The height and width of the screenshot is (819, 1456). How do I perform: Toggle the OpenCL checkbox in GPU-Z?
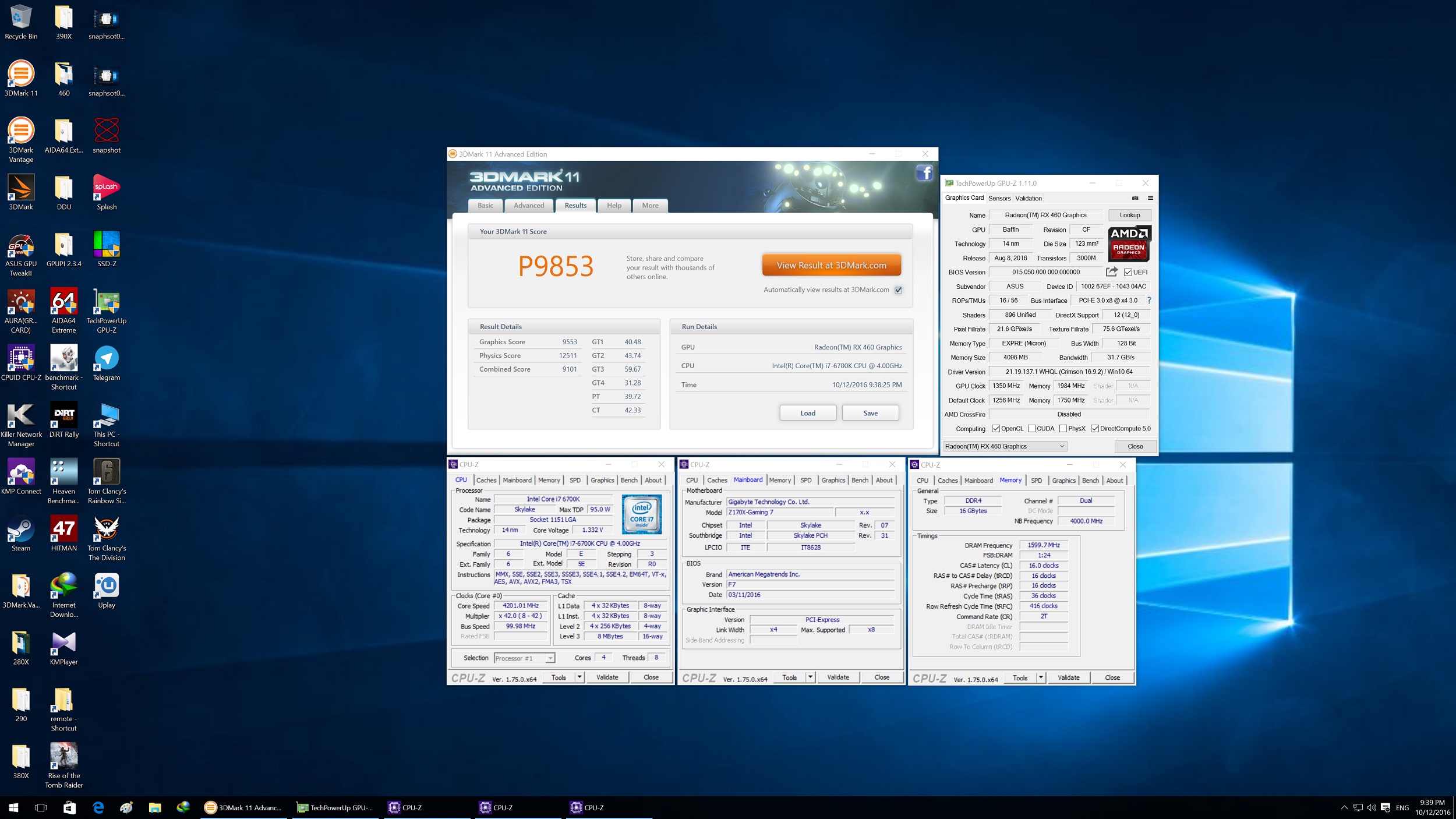[996, 429]
